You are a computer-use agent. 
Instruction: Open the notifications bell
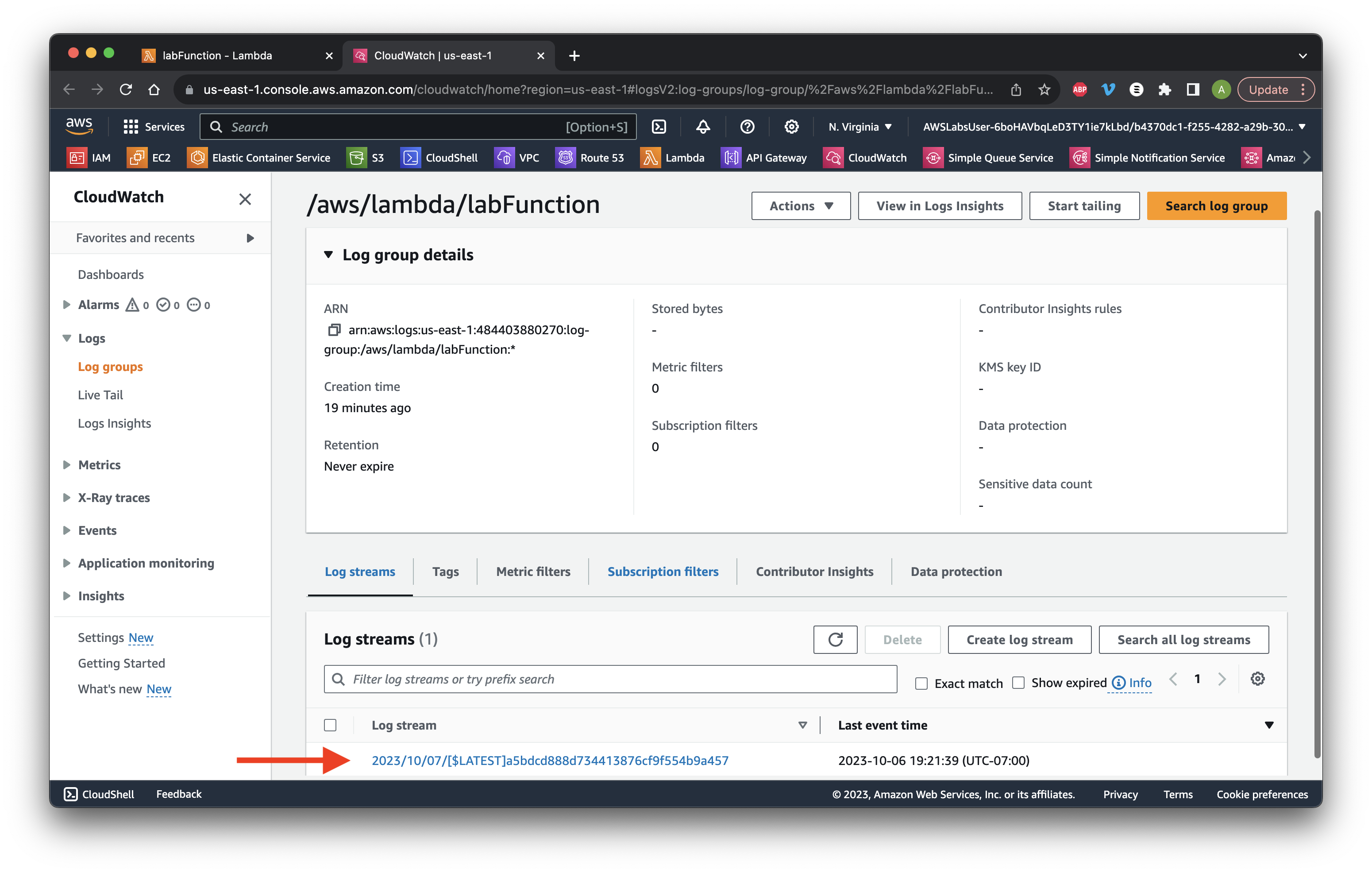click(703, 127)
